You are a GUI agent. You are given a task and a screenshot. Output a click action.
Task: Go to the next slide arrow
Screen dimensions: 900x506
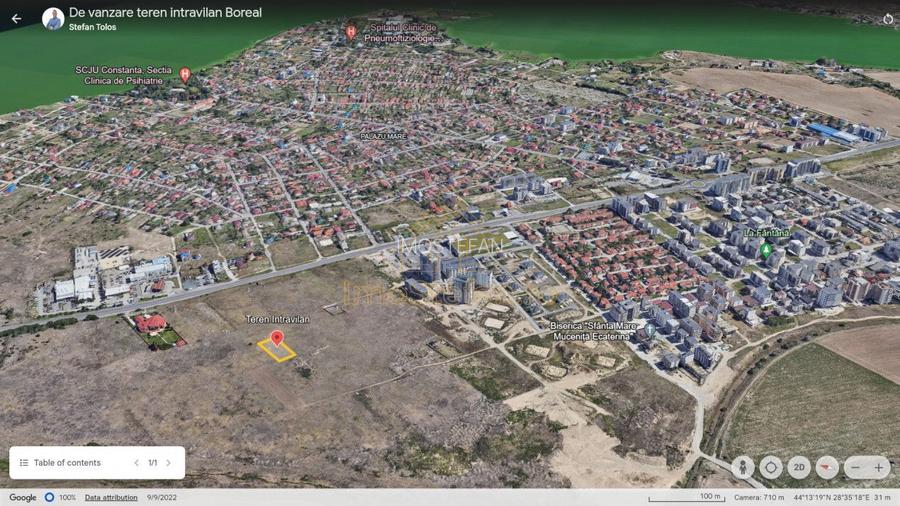click(169, 463)
